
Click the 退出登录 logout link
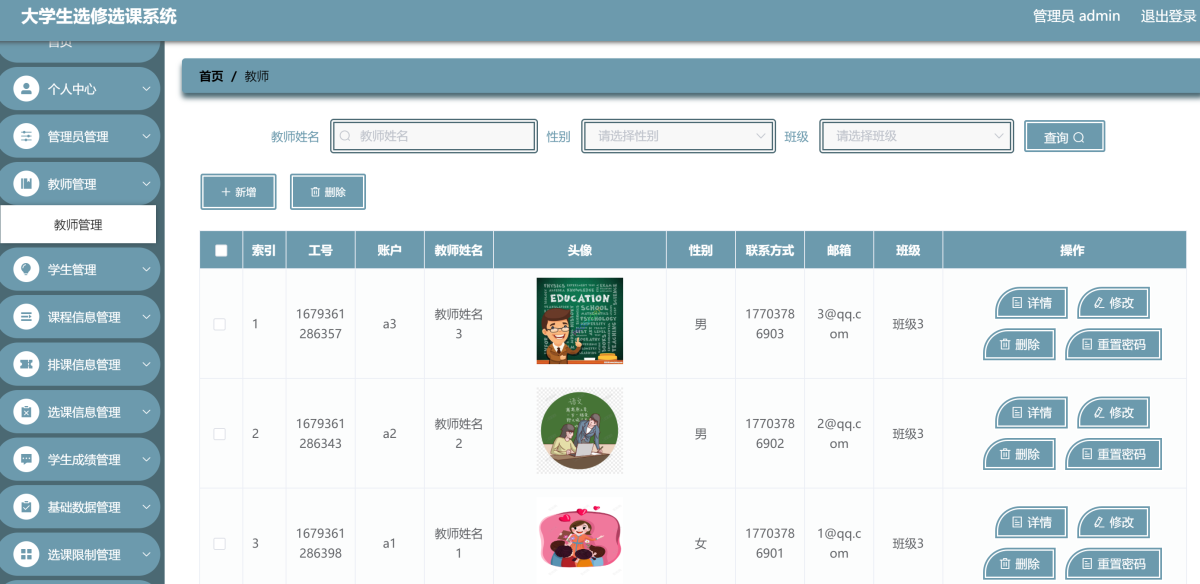click(1168, 16)
